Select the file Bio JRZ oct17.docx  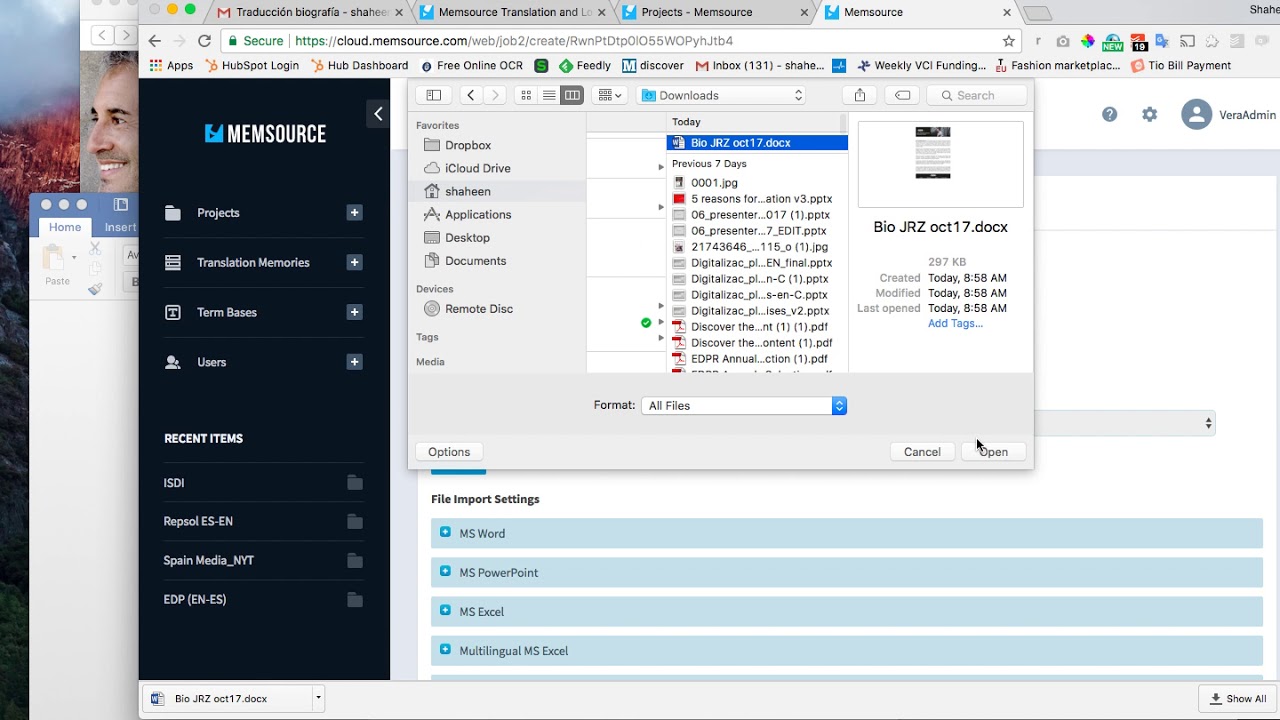pos(757,143)
